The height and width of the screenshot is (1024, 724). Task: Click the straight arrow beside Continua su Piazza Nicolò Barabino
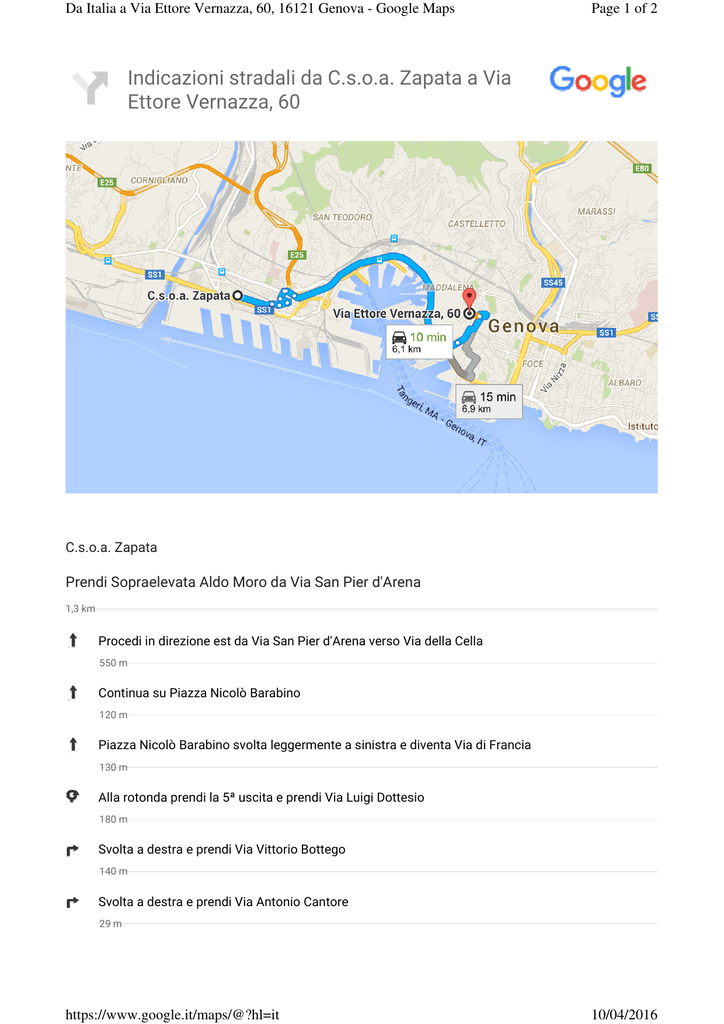72,692
